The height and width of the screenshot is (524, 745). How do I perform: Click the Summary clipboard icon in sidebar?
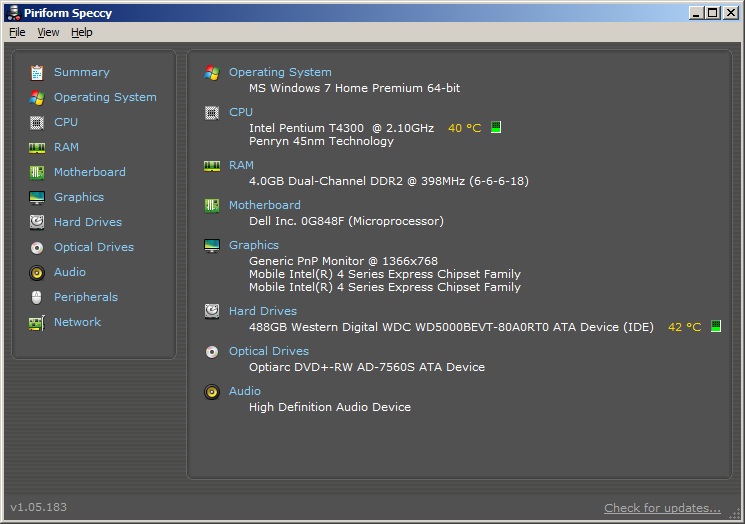[x=37, y=73]
